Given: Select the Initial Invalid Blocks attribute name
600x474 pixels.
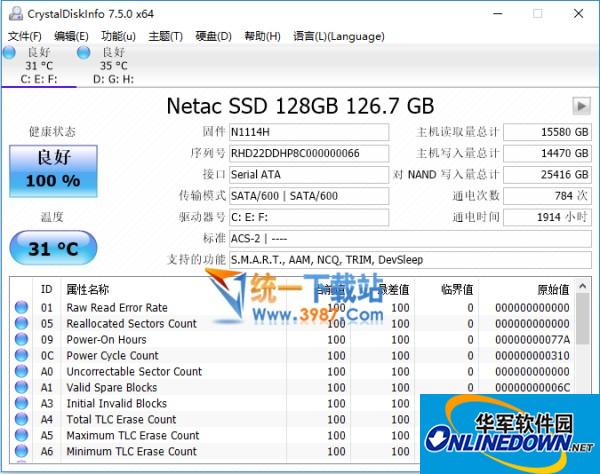Looking at the screenshot, I should coord(117,404).
